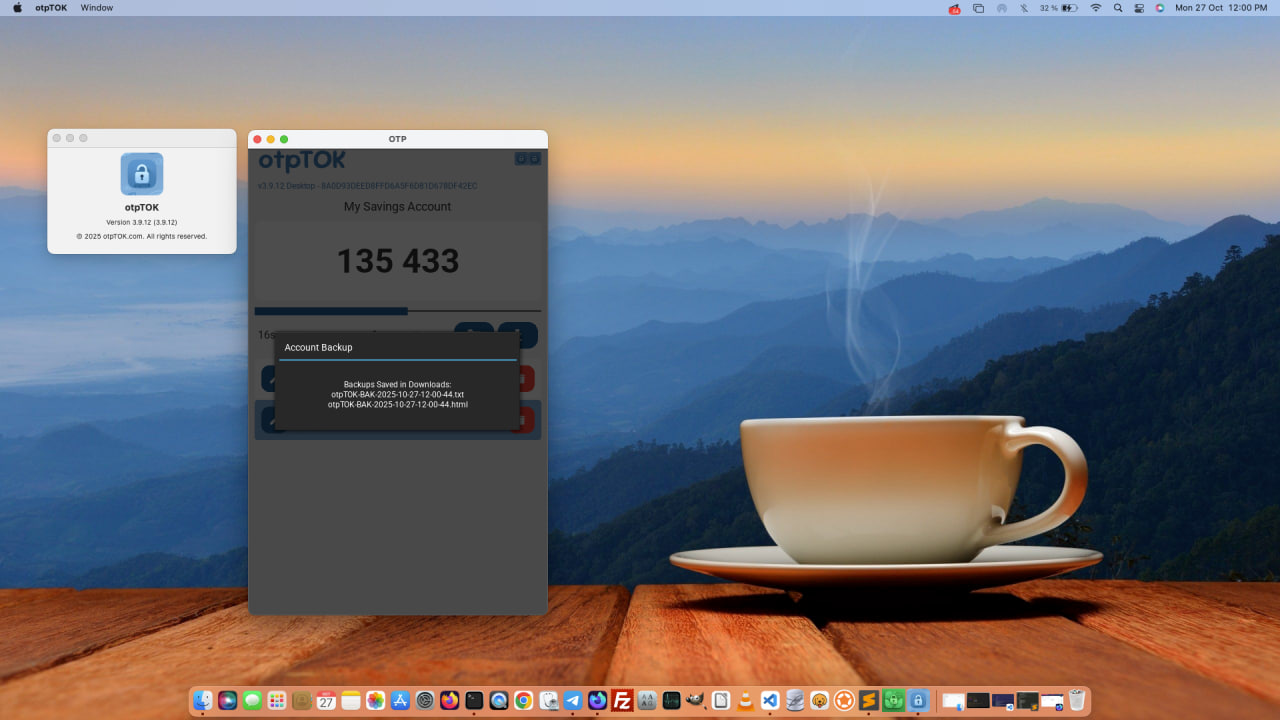Click the otpTOK lock logo in the About window
The width and height of the screenshot is (1280, 720).
click(x=141, y=174)
